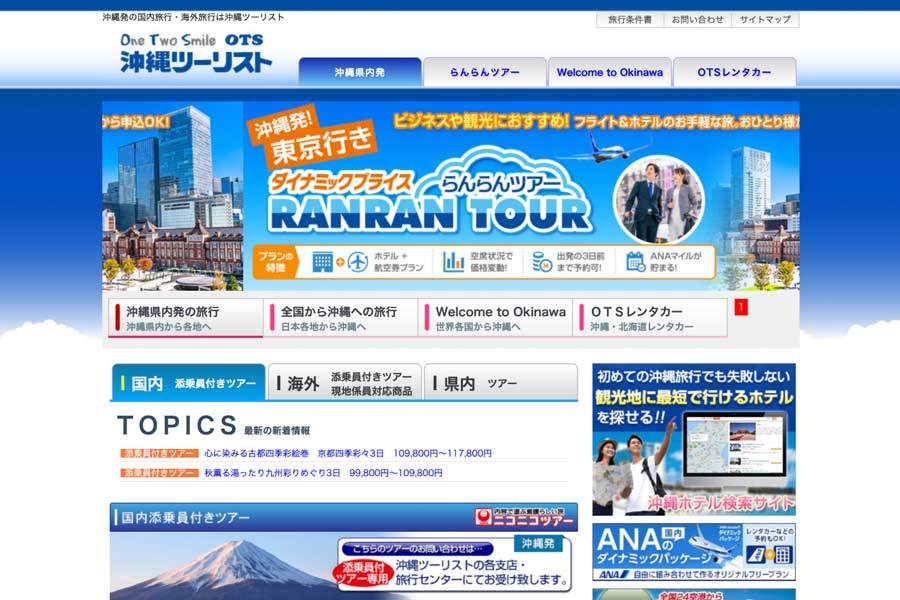
Task: Select the OTSレンタカー navigation tab
Action: (734, 72)
